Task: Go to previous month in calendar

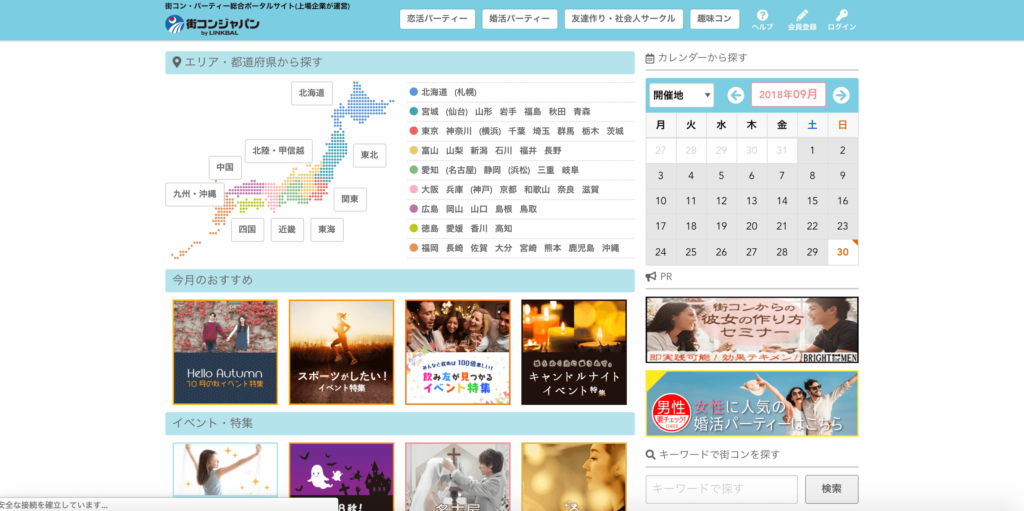Action: (736, 95)
